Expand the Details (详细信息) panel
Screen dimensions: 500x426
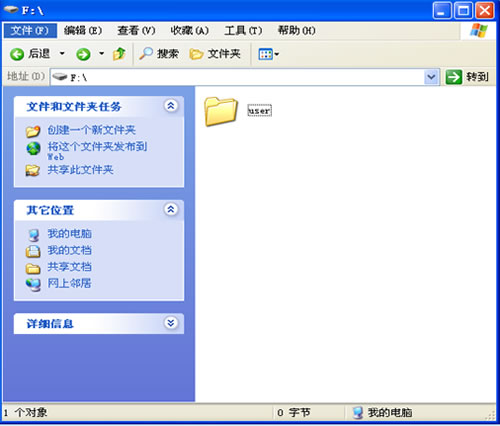pyautogui.click(x=171, y=323)
